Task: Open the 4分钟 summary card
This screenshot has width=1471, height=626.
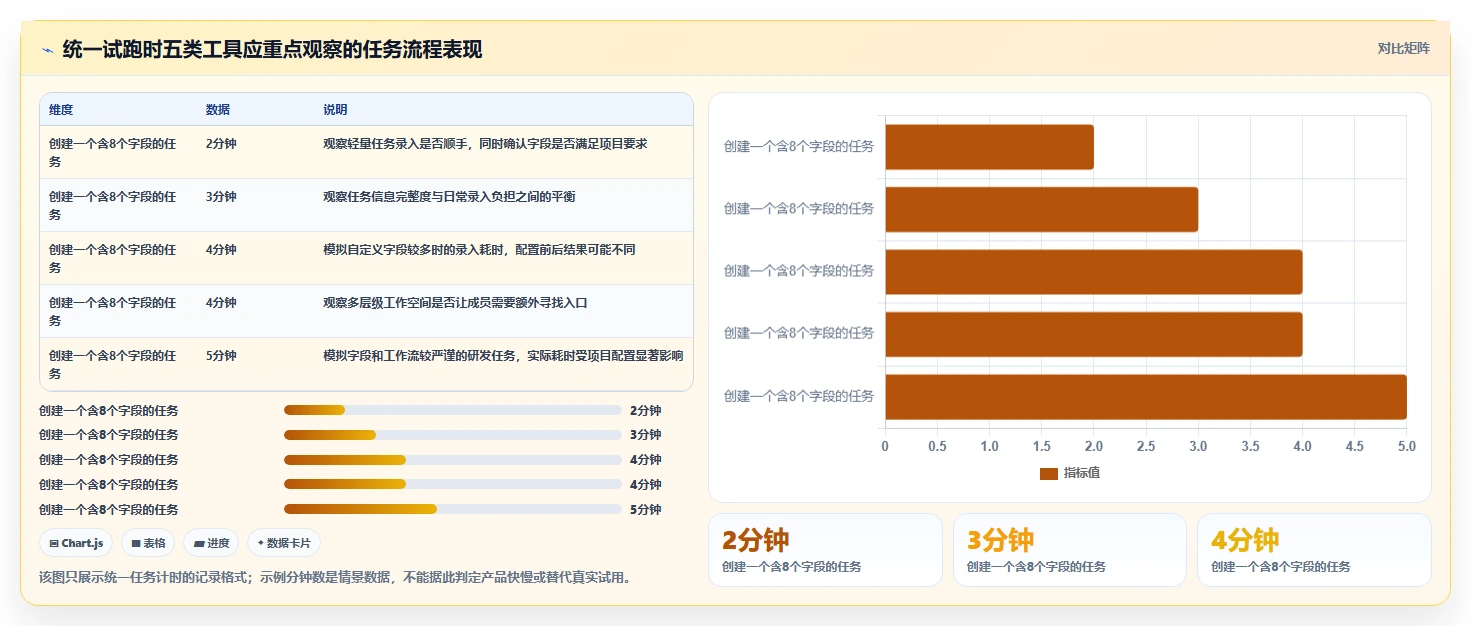Action: point(1314,550)
